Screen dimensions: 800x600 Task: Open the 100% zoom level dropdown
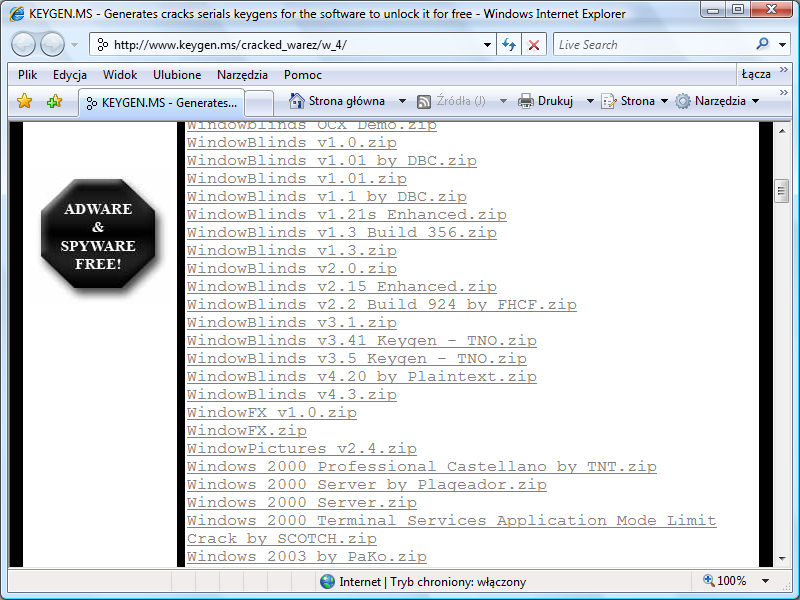point(765,581)
